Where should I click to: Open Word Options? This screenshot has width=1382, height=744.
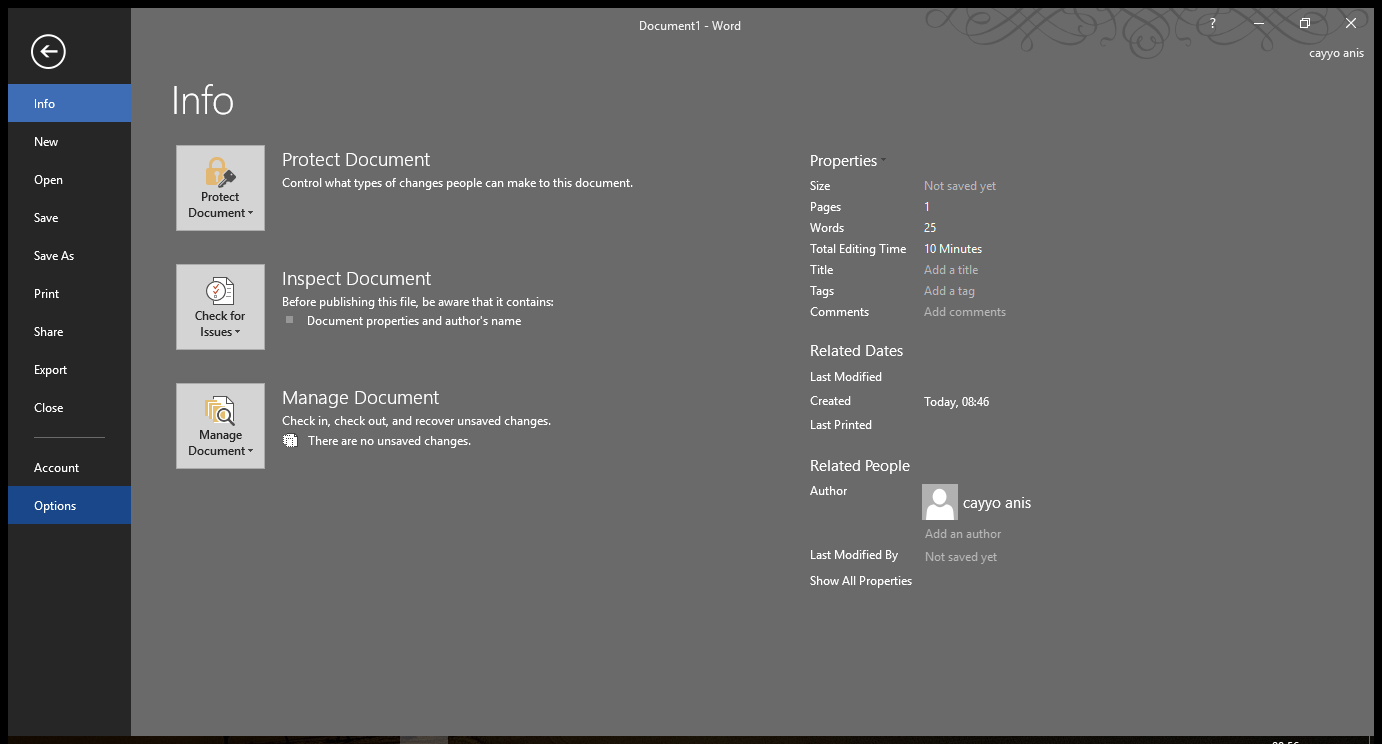click(x=69, y=505)
